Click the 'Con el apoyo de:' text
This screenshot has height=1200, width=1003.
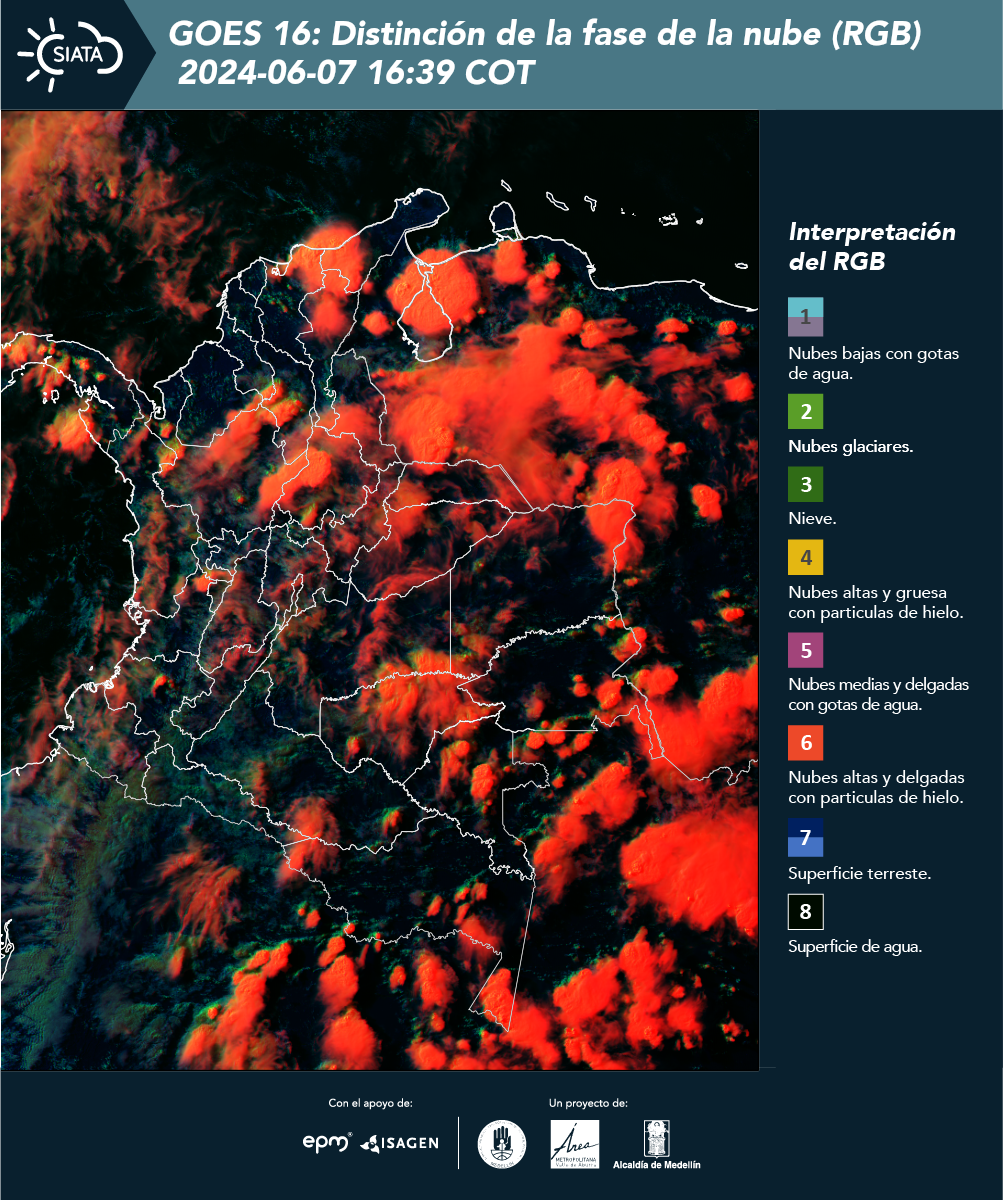[370, 1103]
